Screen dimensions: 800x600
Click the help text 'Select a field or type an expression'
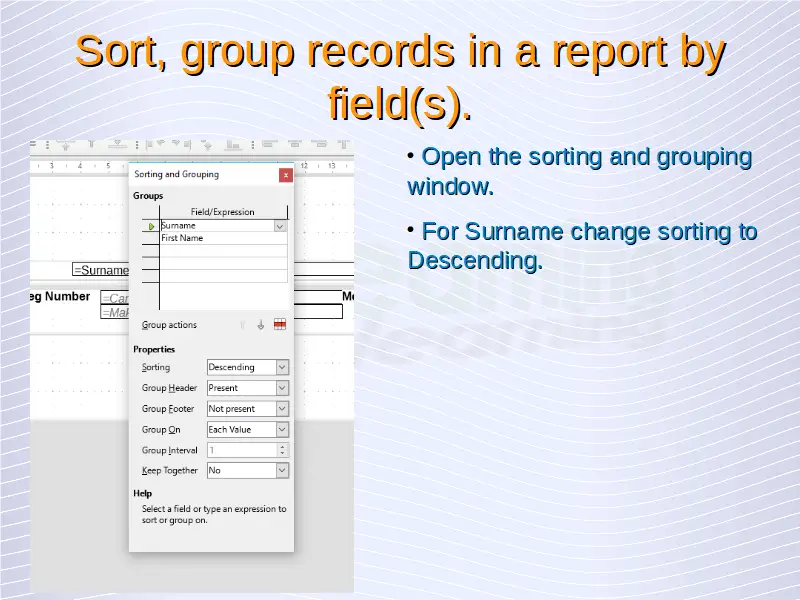point(214,514)
